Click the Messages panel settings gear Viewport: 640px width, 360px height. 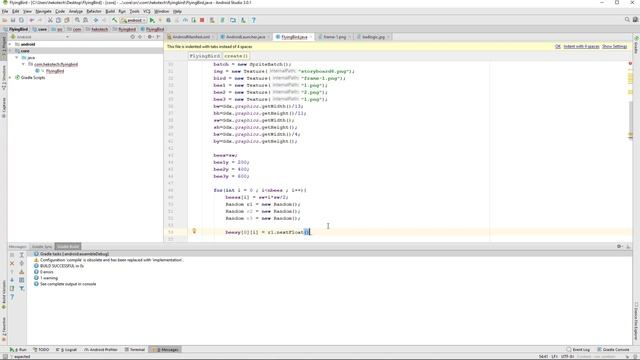pyautogui.click(x=619, y=246)
